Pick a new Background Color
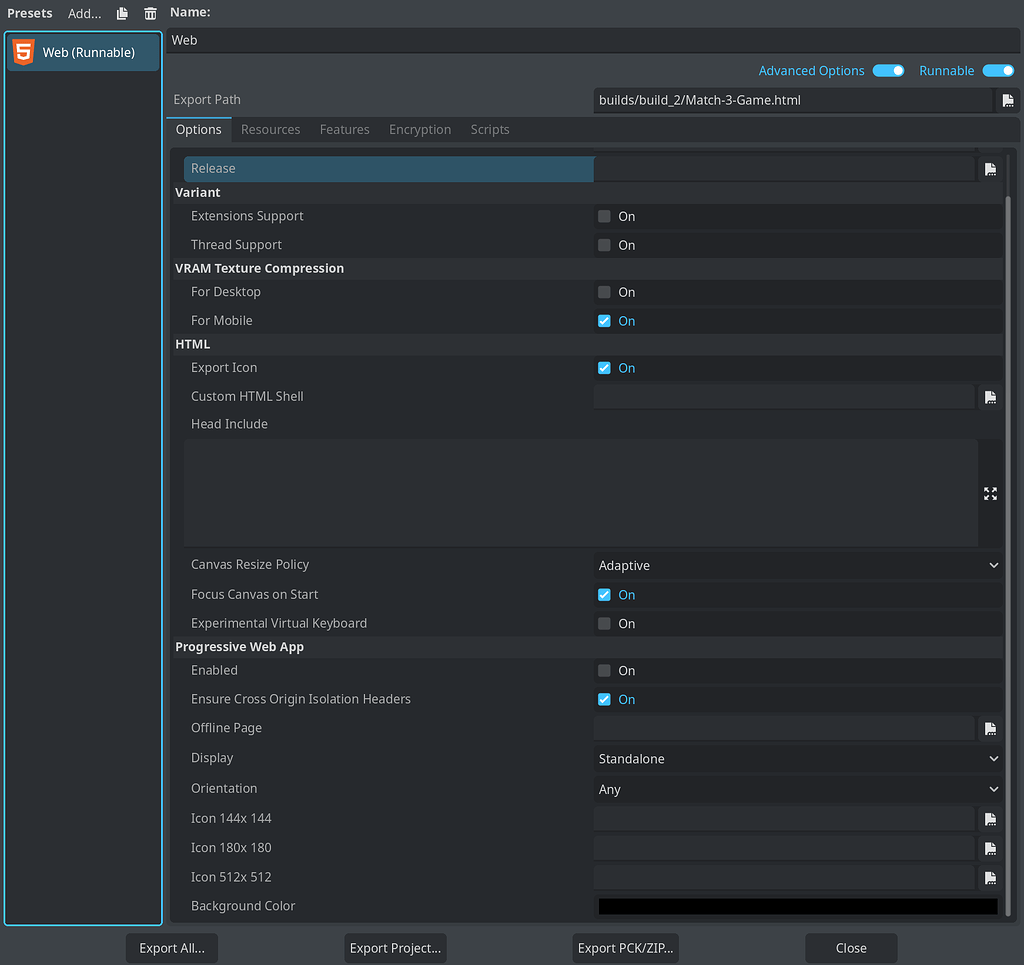 797,906
